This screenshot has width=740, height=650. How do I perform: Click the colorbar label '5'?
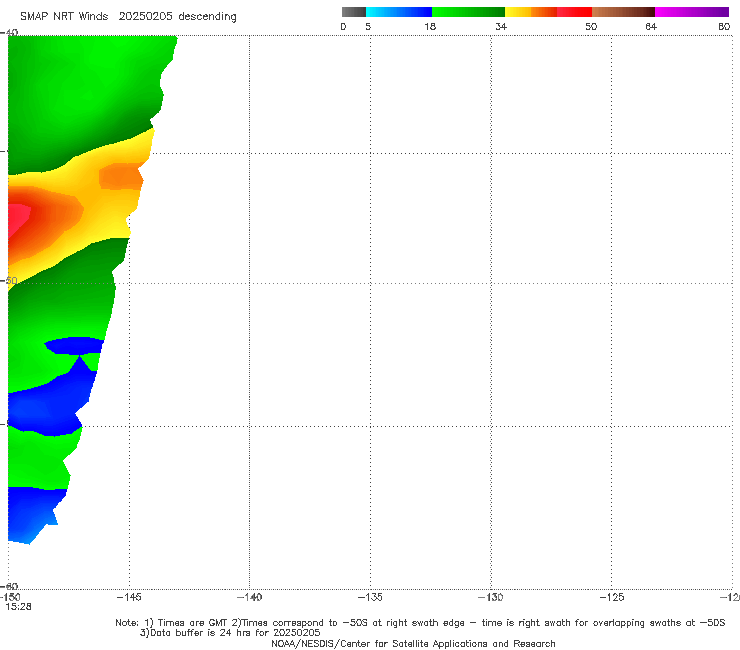(x=368, y=26)
